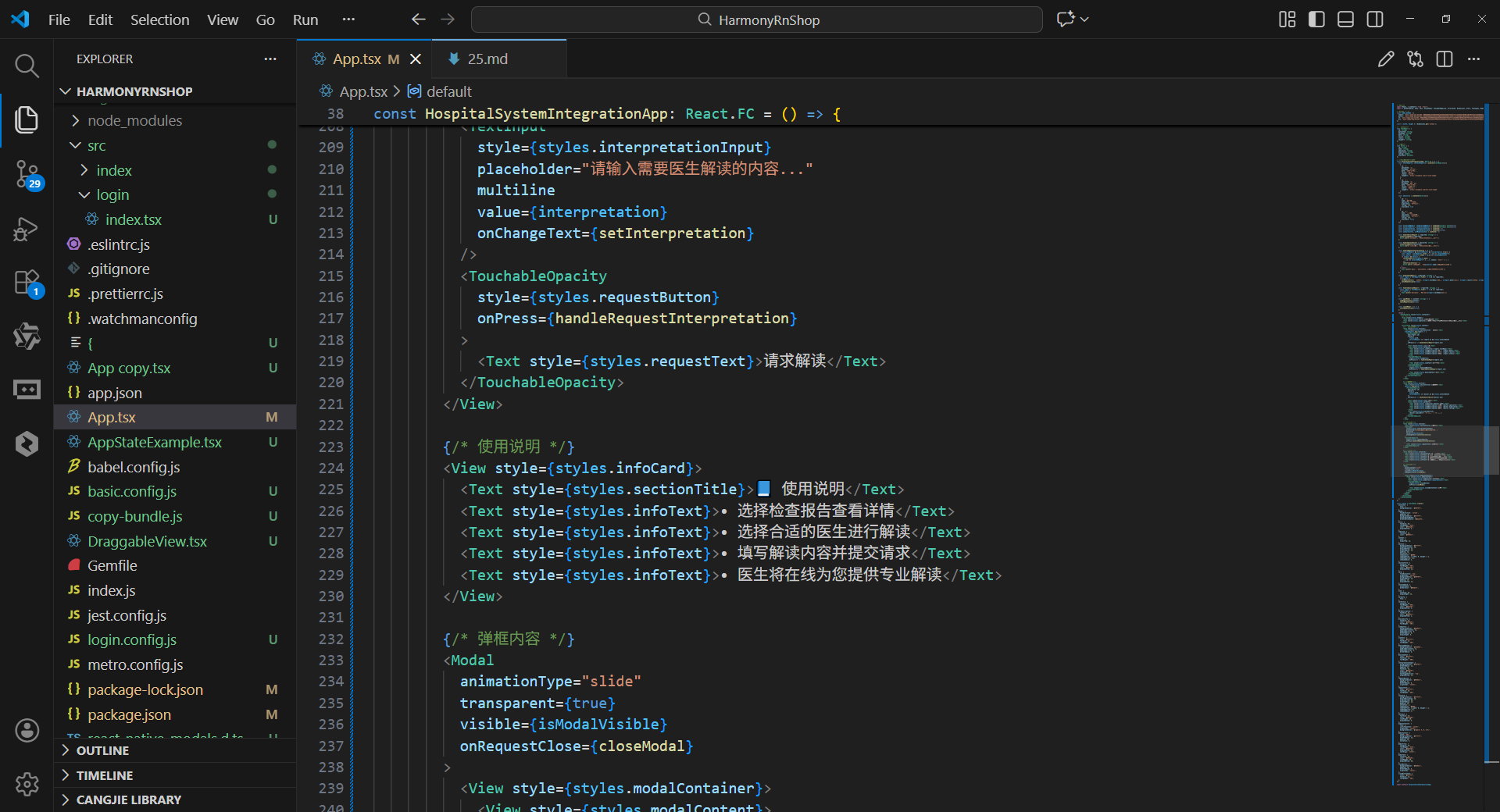Expand the CANGJIE LIBRARY section
This screenshot has width=1500, height=812.
pos(175,800)
